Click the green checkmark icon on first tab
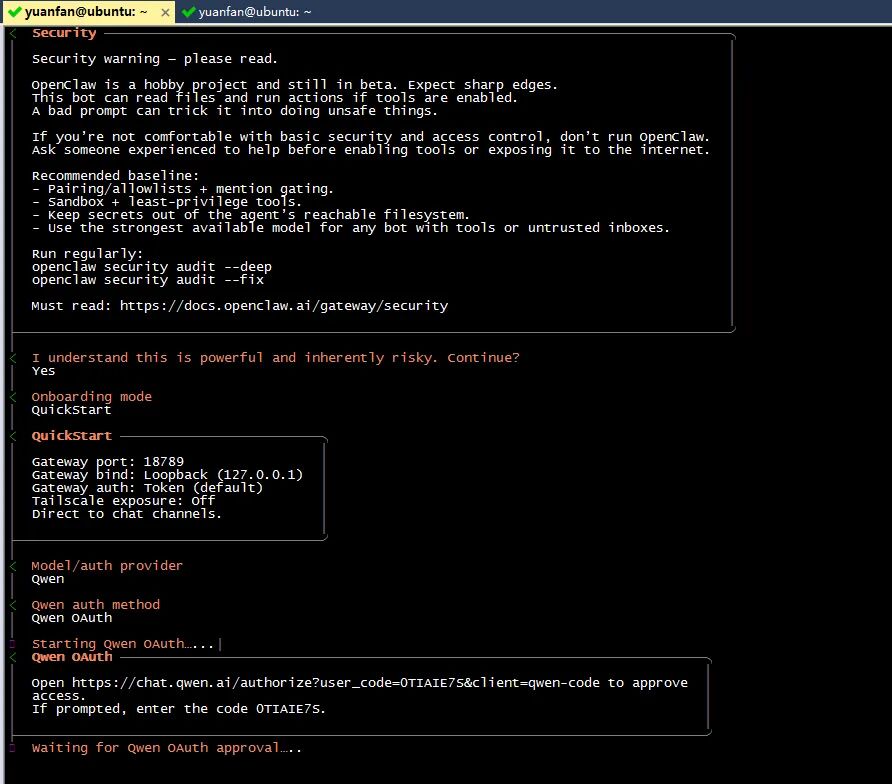The width and height of the screenshot is (892, 784). point(15,12)
